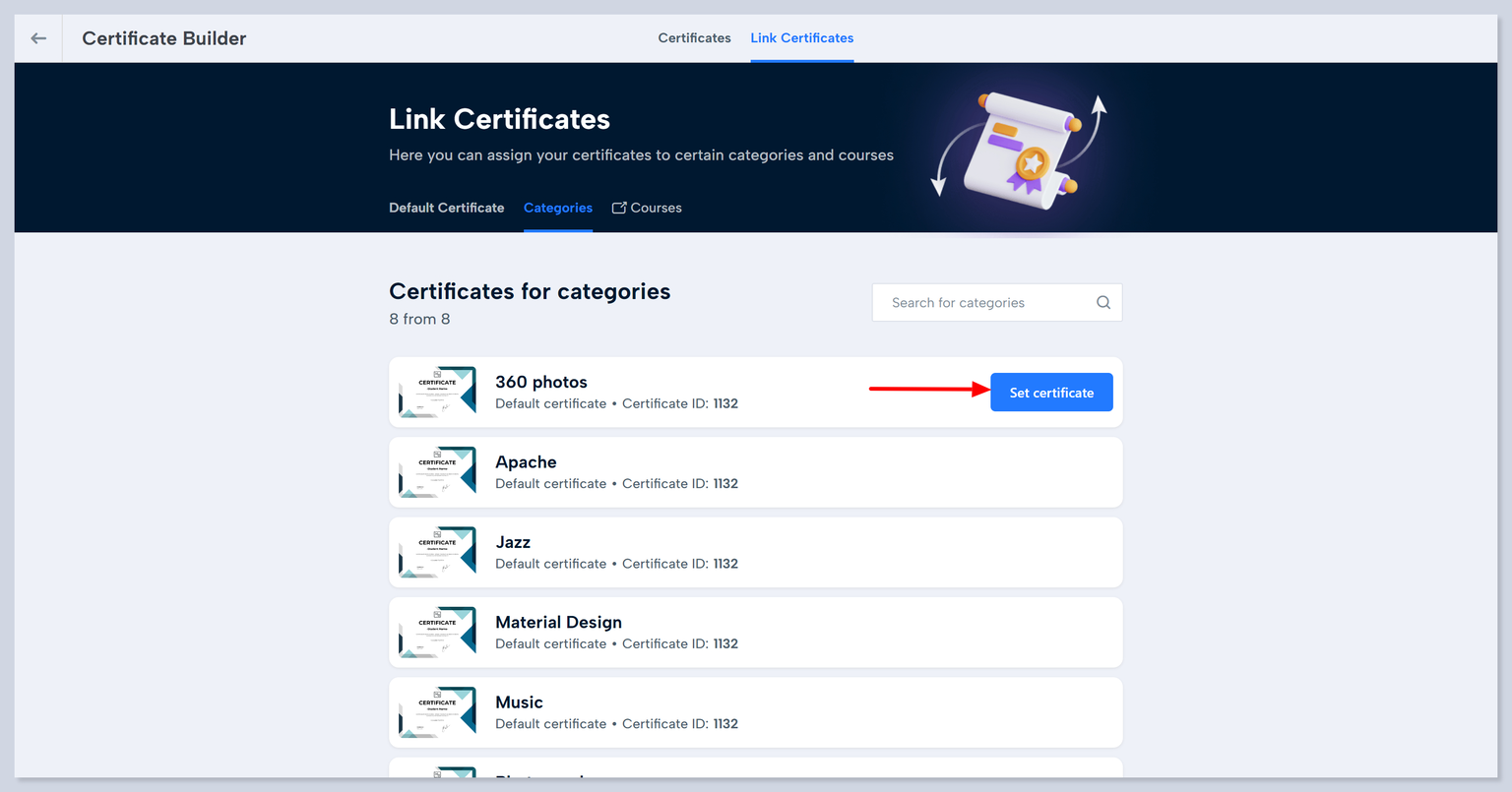Select the Jazz category title
The height and width of the screenshot is (792, 1512).
(513, 542)
